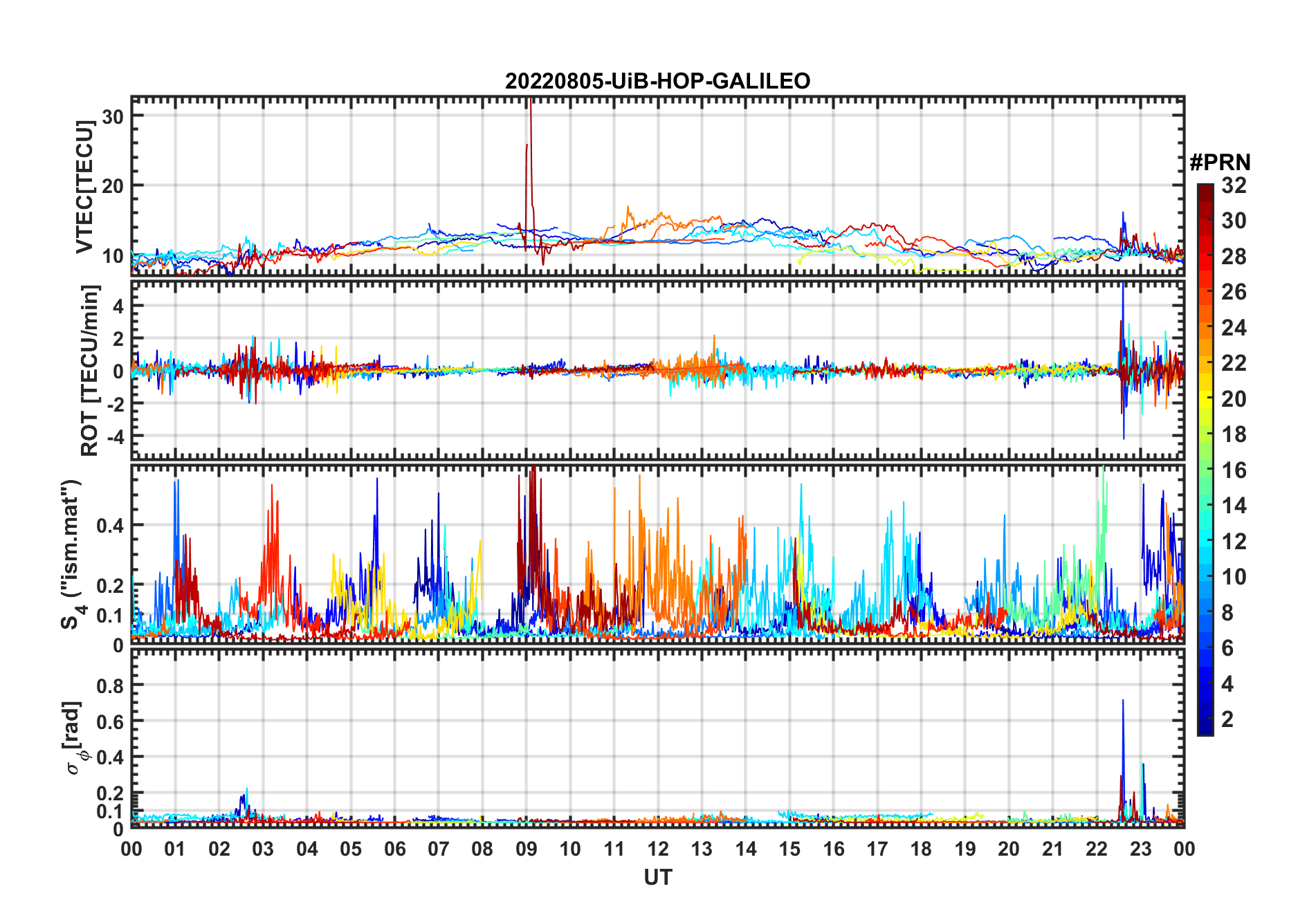Click colorbar tick label "6"
This screenshot has width=1316, height=920.
[x=1227, y=648]
